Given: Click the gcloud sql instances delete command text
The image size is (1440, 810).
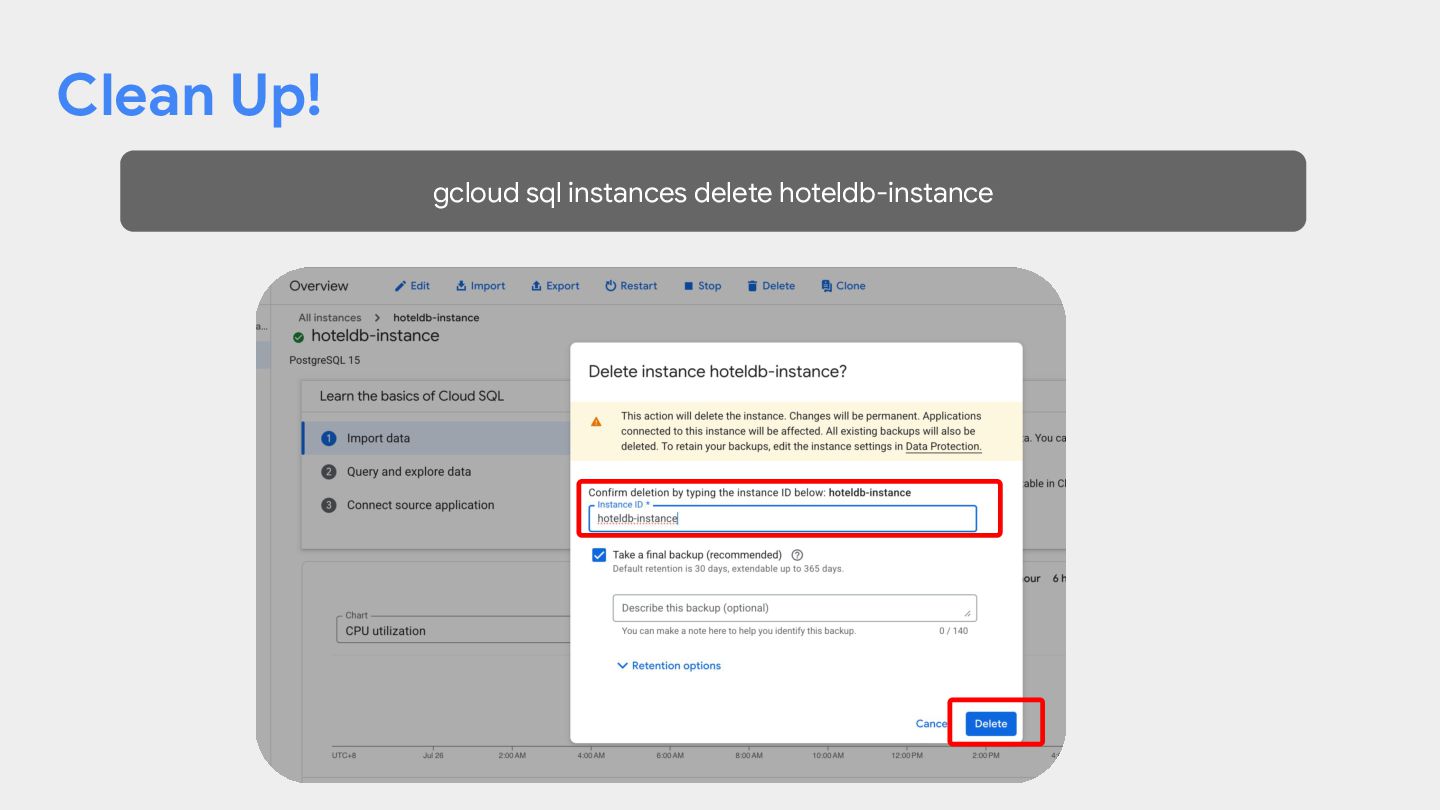Looking at the screenshot, I should [713, 192].
